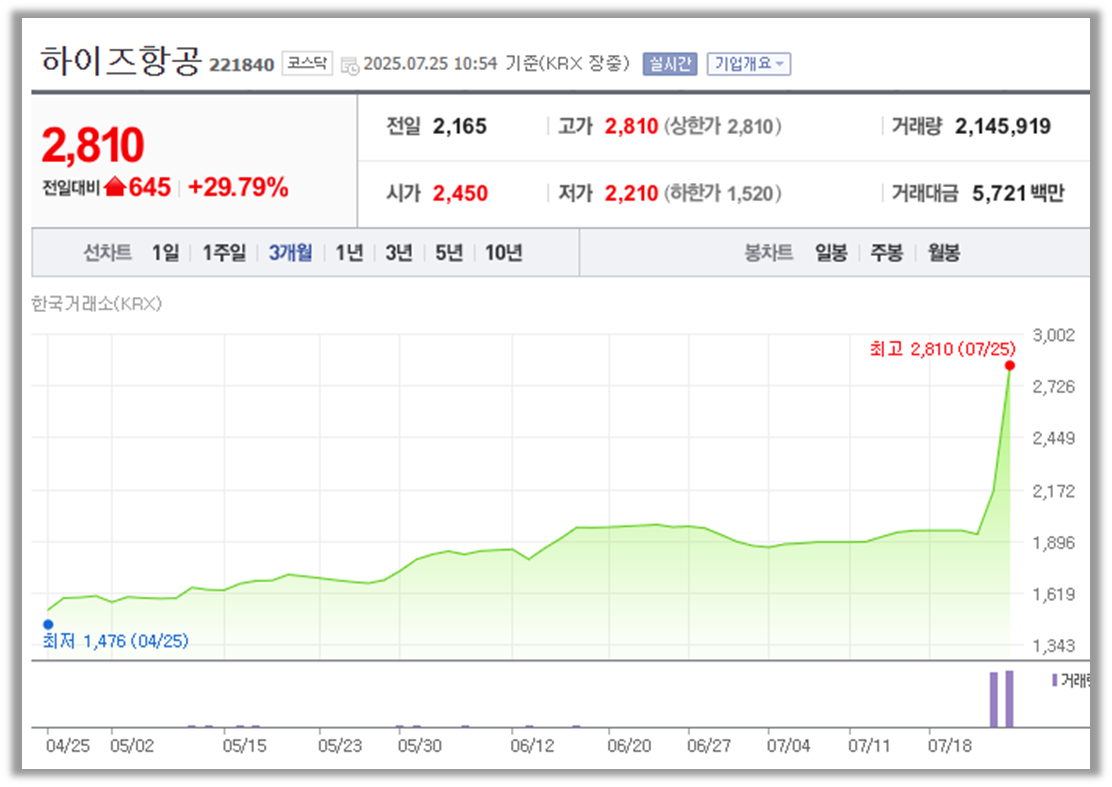The image size is (1112, 787).
Task: Show the 월봉 candlestick chart
Action: click(x=944, y=252)
